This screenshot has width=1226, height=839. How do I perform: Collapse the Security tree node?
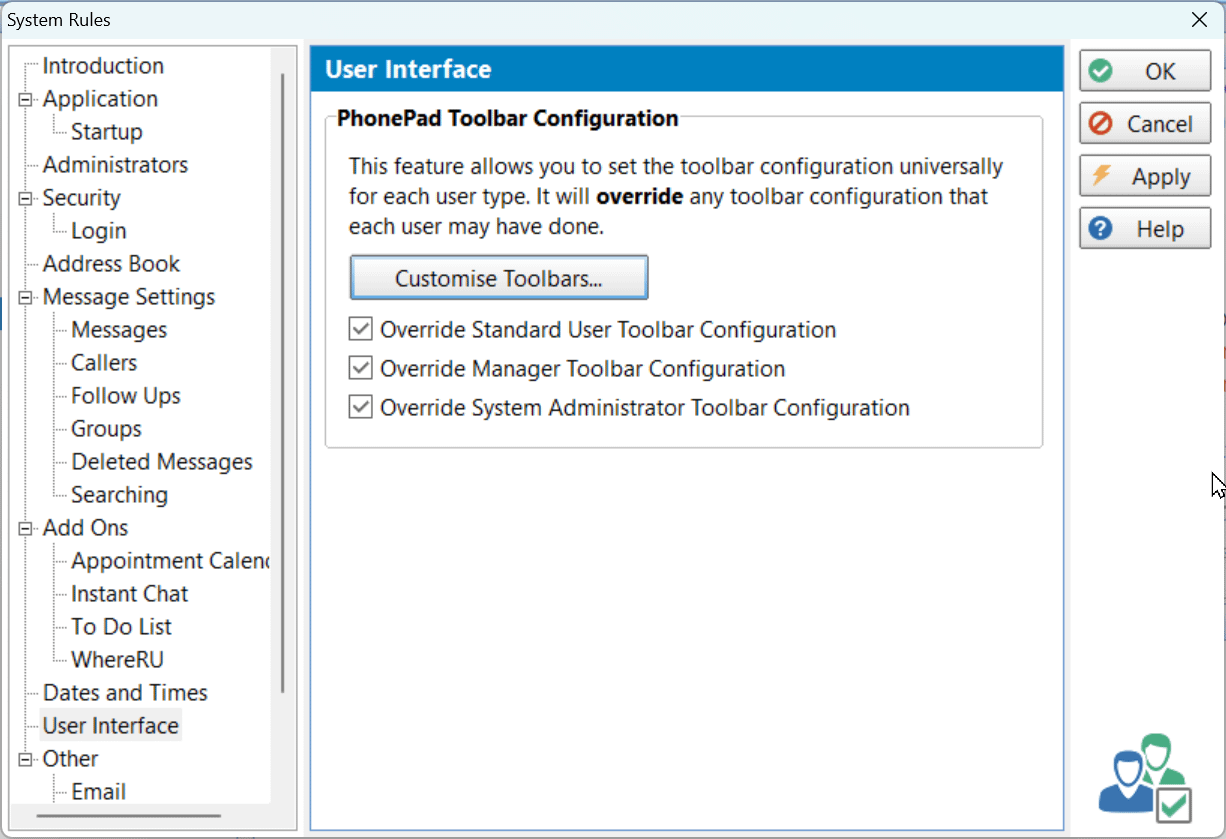tap(24, 198)
